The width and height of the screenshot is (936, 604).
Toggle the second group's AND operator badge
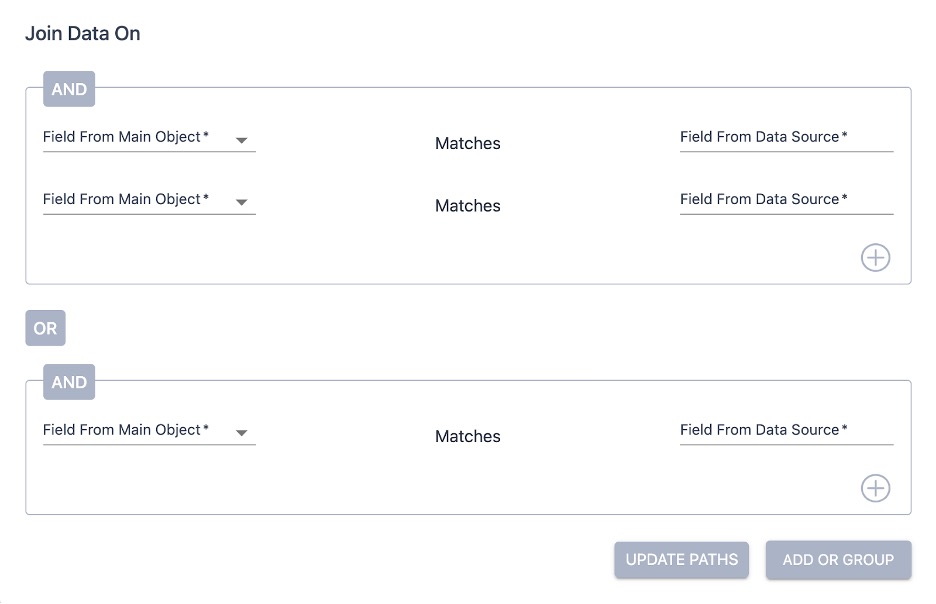pyautogui.click(x=69, y=382)
